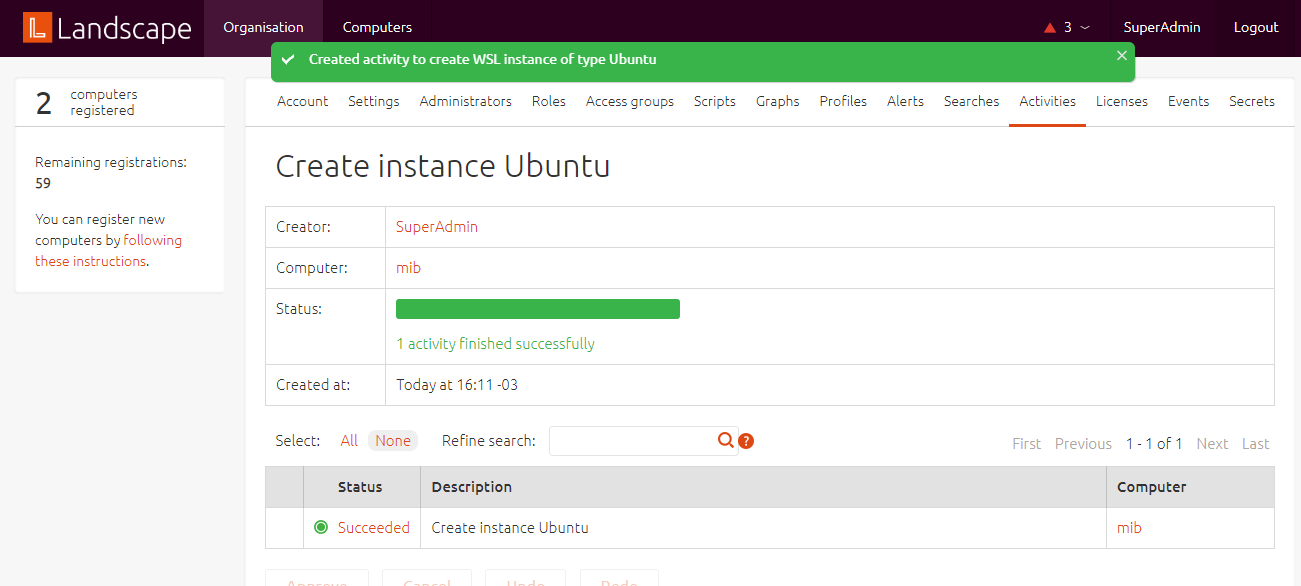Click Logout
The image size is (1301, 586).
1256,28
